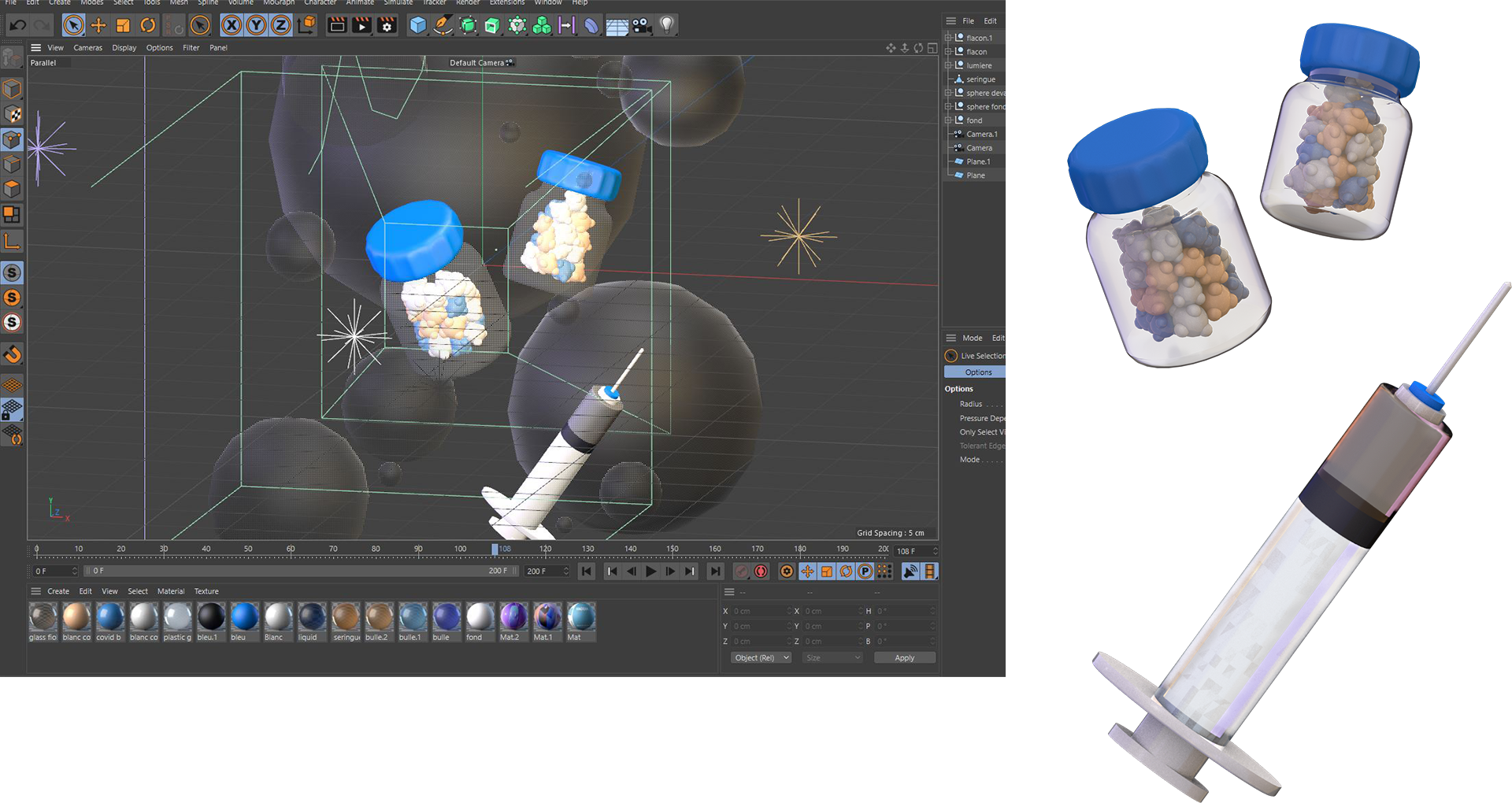1512x803 pixels.
Task: Expand the flacon.1 object in tree
Action: pyautogui.click(x=948, y=38)
